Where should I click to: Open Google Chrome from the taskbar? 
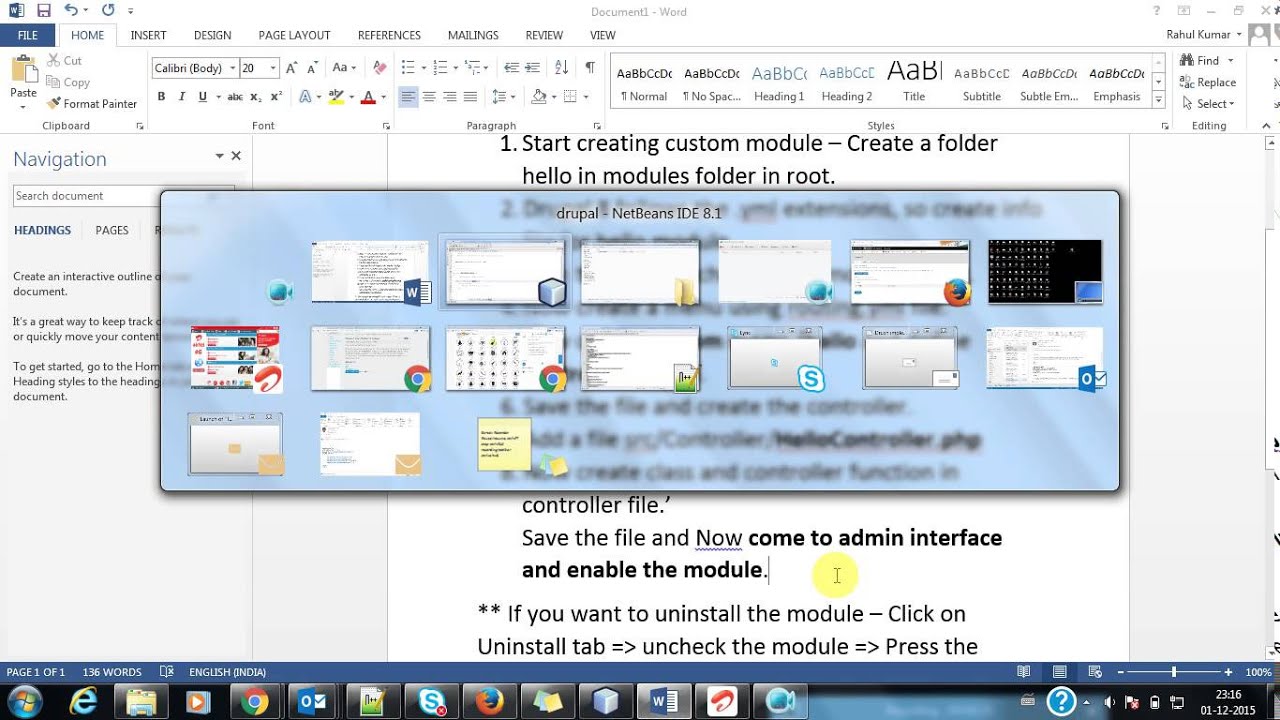point(255,702)
